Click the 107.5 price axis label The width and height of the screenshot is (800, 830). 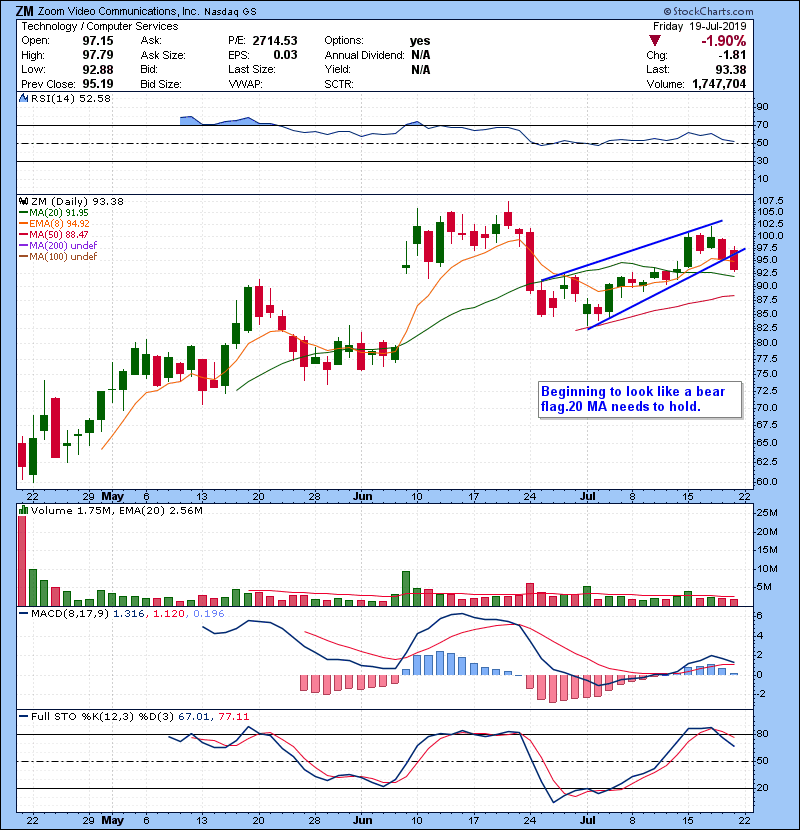[770, 201]
